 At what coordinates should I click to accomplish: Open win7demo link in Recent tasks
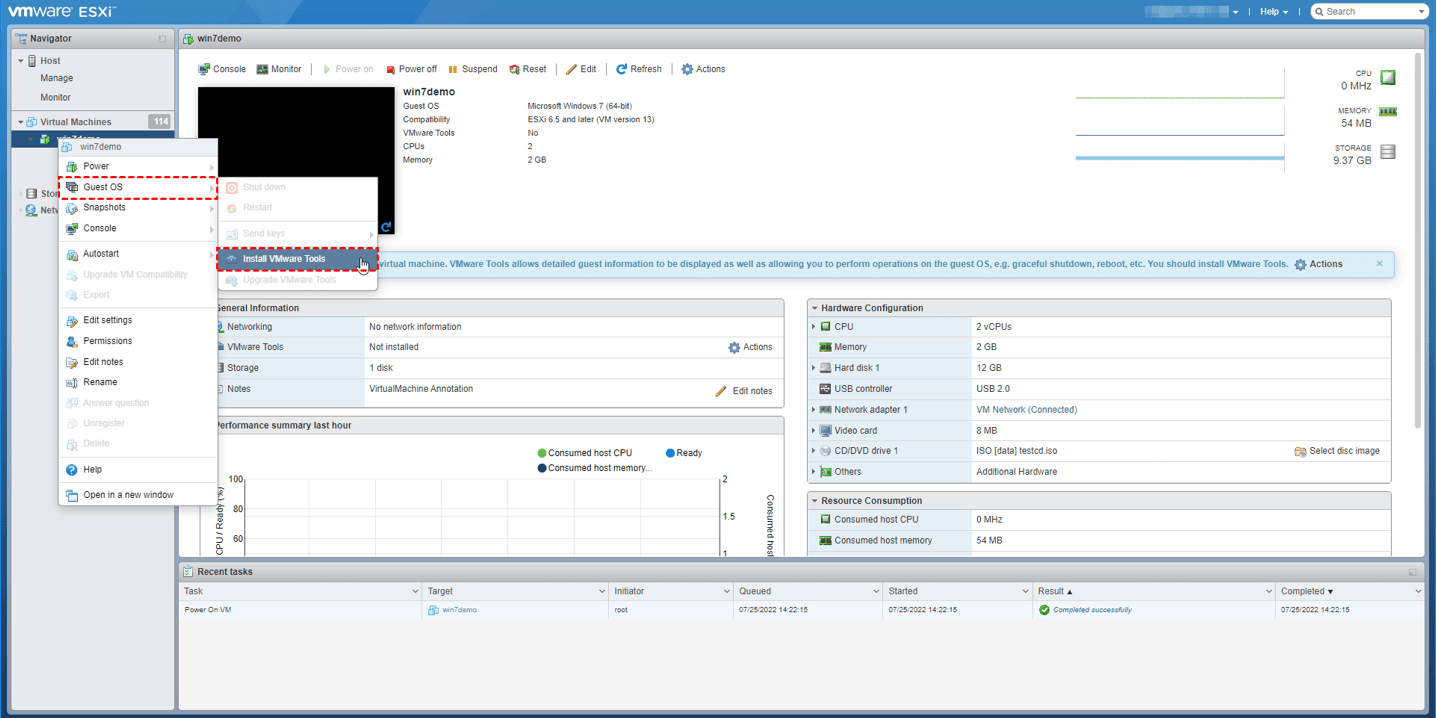[459, 610]
